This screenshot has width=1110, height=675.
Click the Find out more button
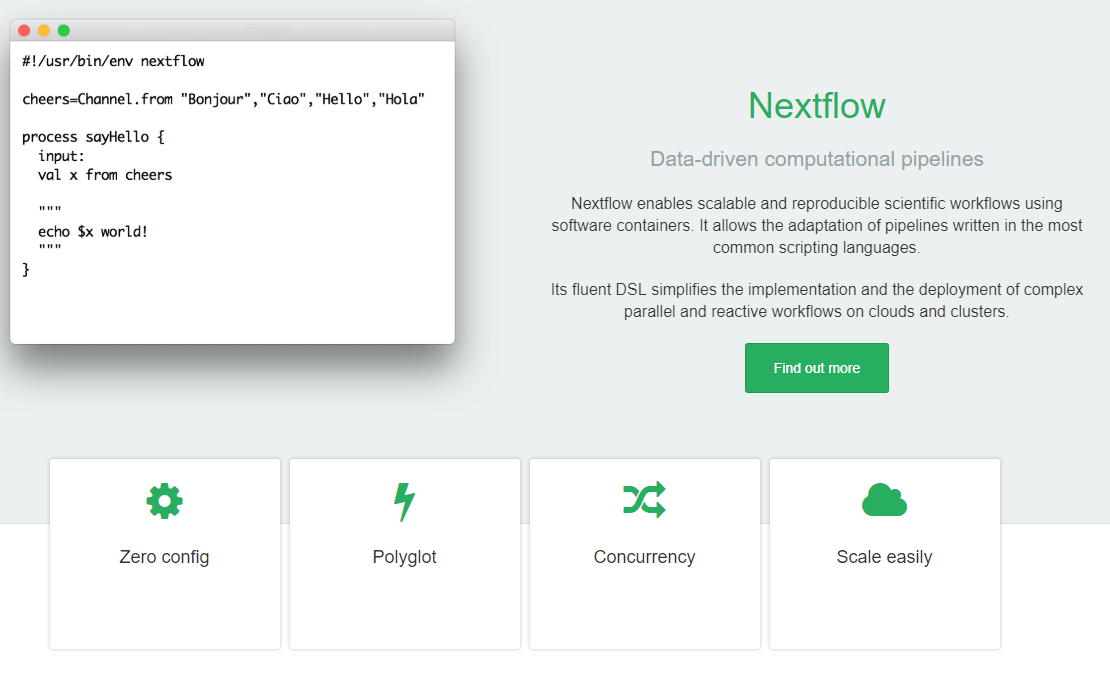click(x=816, y=368)
